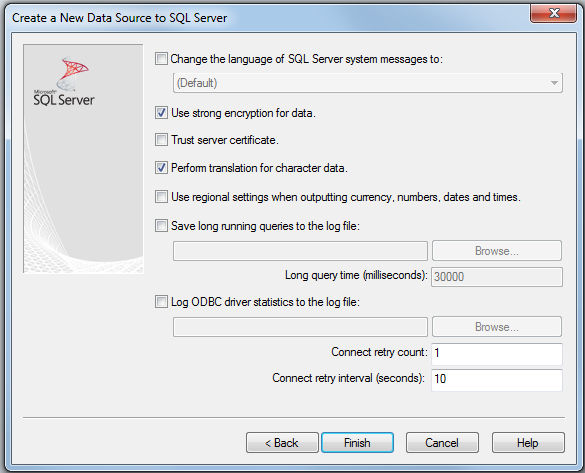Viewport: 585px width, 473px height.
Task: Click the 'Connect retry interval (seconds):' label
Action: tap(348, 378)
